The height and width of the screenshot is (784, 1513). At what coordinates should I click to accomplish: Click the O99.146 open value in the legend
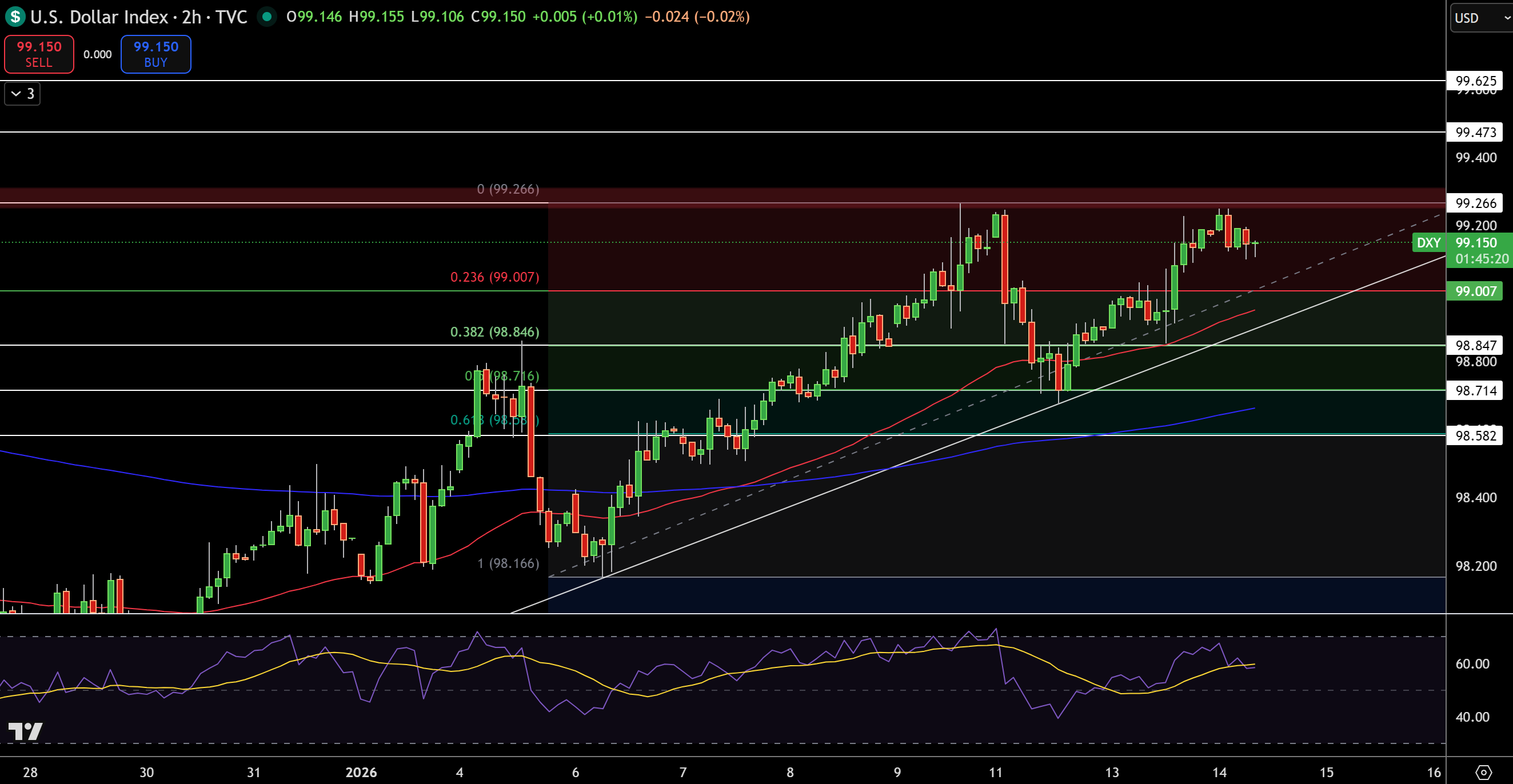point(314,17)
